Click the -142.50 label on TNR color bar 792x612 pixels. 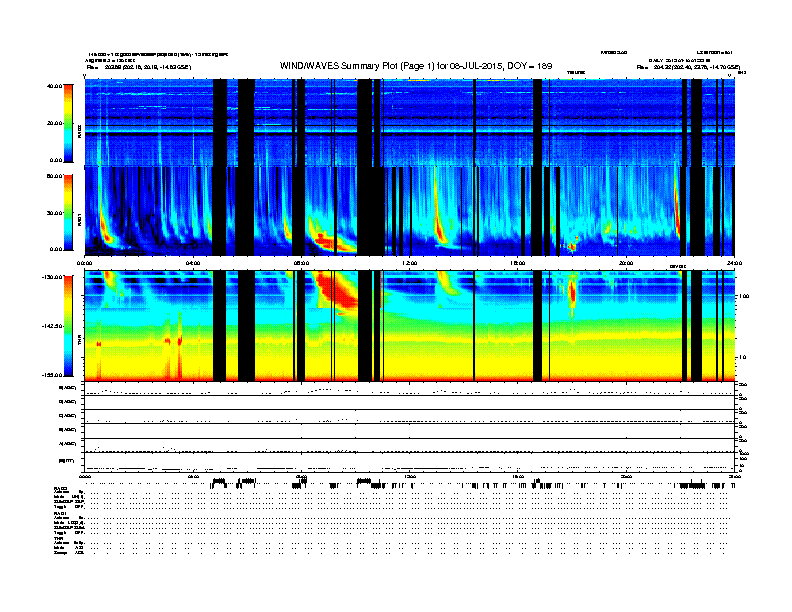[52, 326]
